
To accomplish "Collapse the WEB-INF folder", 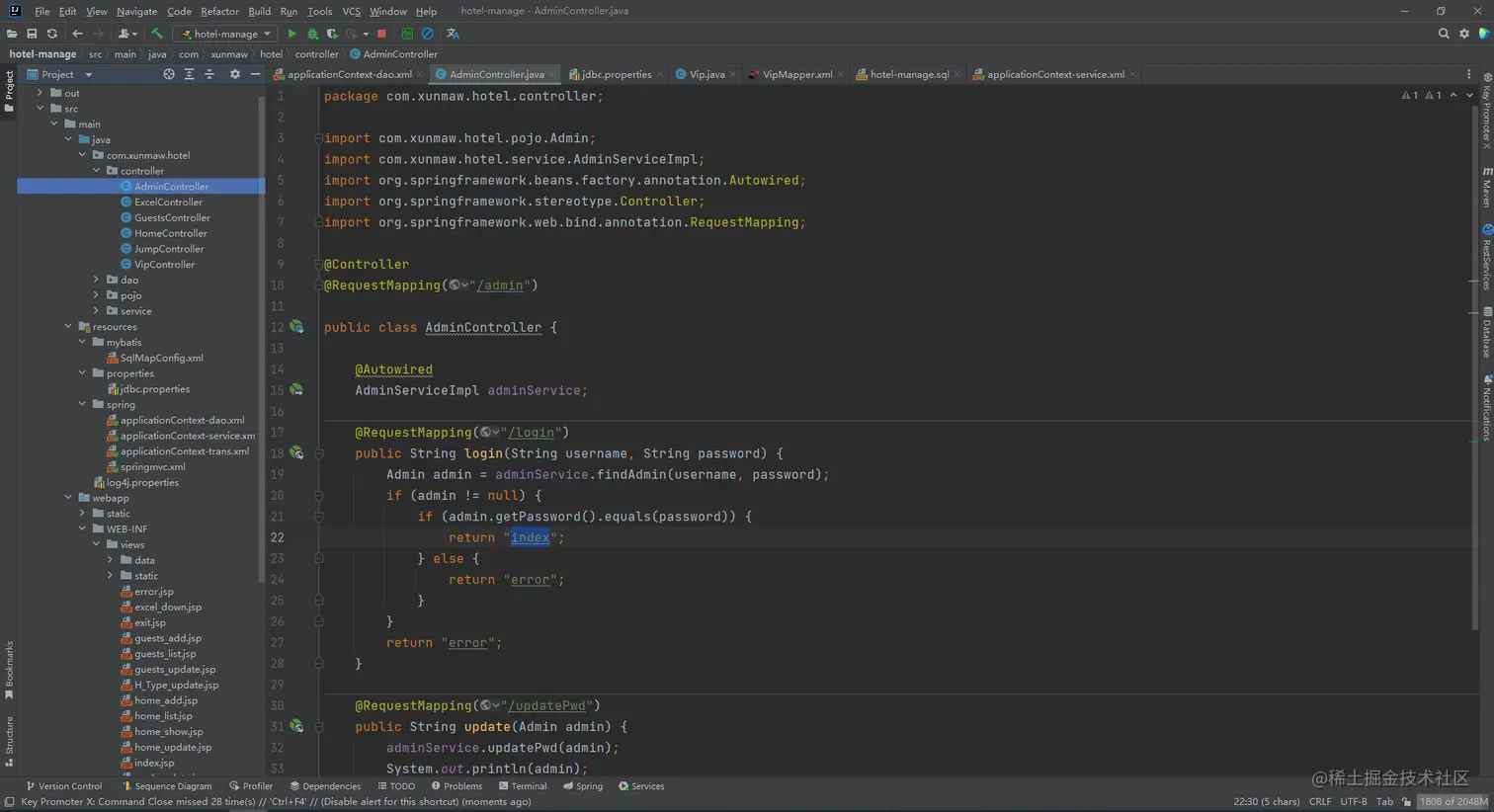I will (82, 529).
